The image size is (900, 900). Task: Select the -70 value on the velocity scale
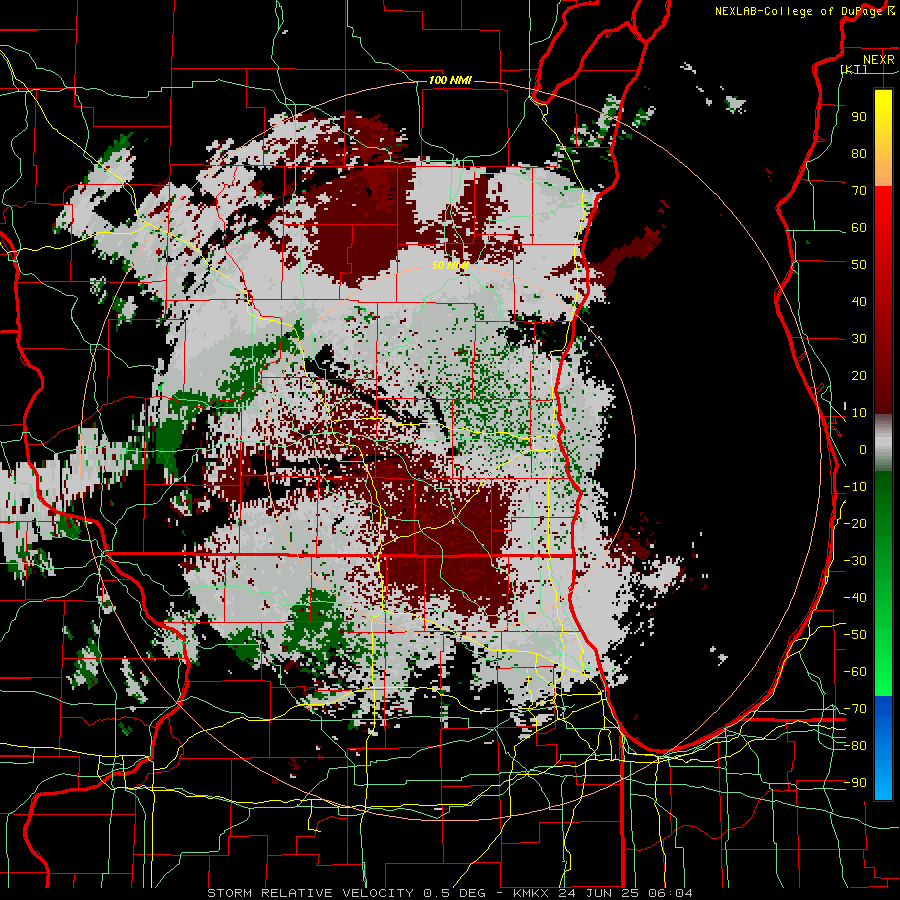point(855,709)
